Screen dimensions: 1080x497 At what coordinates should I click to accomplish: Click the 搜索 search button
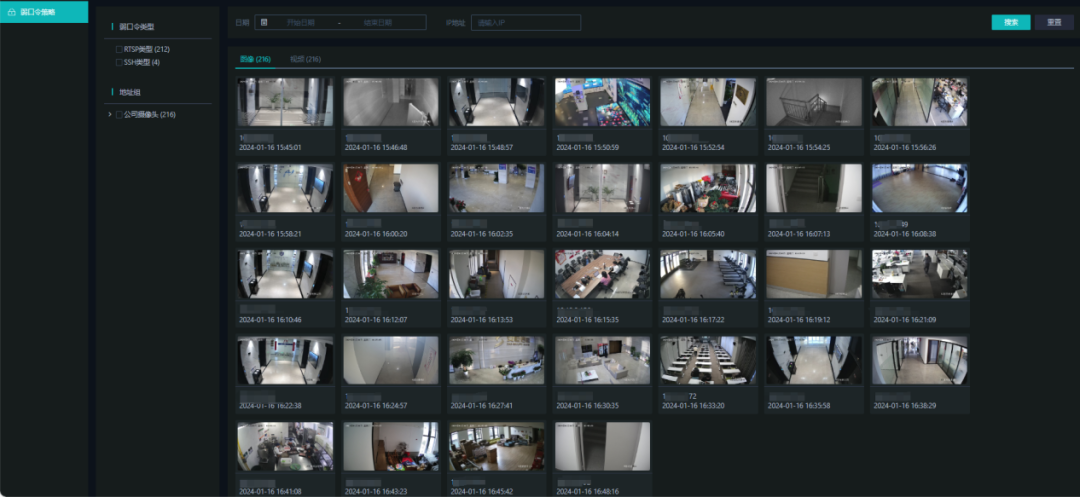pos(1010,22)
